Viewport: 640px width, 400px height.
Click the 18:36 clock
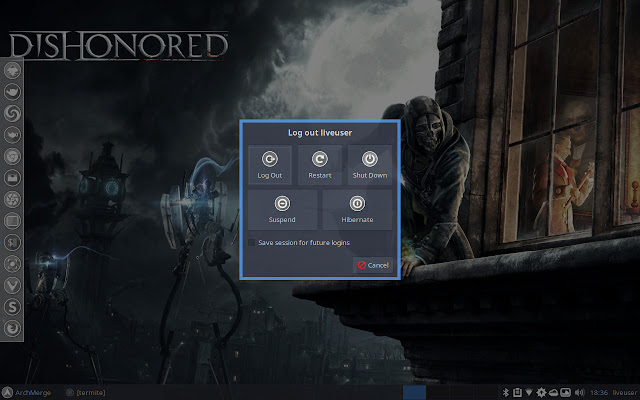click(599, 392)
